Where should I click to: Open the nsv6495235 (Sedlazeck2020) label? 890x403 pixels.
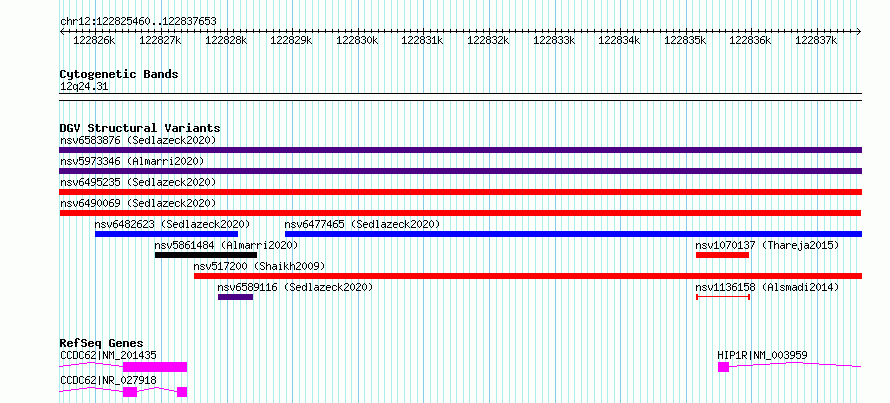point(138,182)
